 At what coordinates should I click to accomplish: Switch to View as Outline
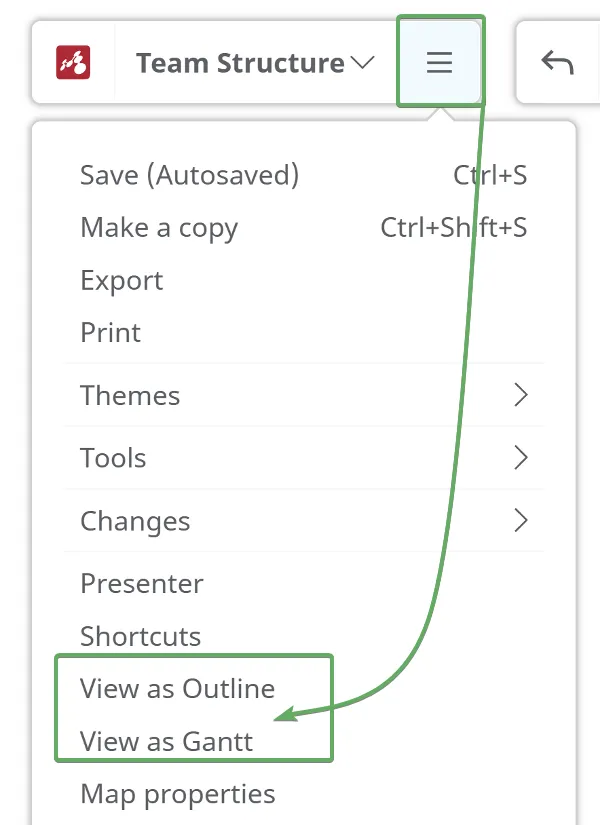pos(177,688)
